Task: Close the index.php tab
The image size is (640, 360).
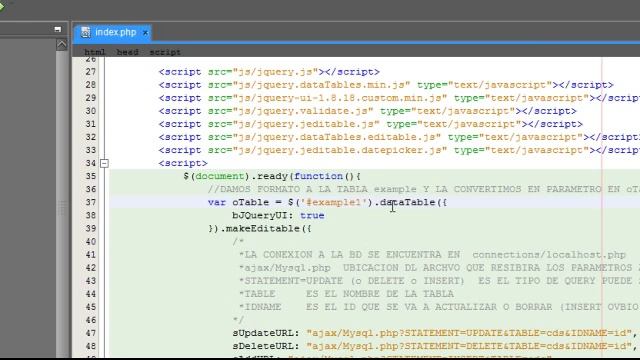Action: (145, 33)
